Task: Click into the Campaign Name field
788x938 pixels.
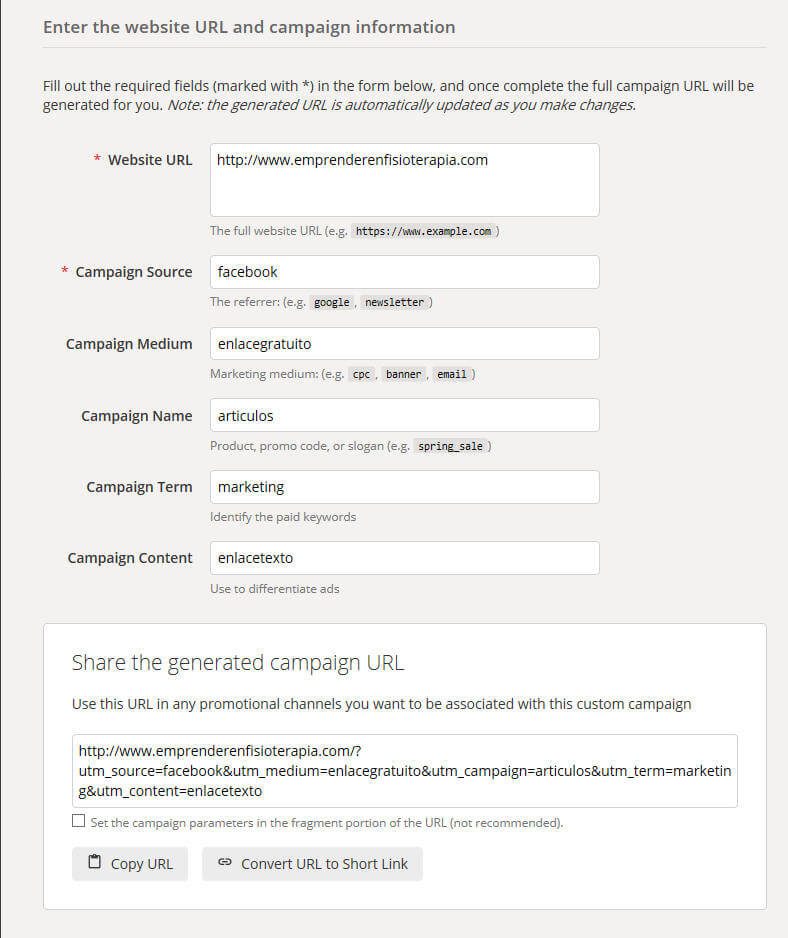Action: [x=404, y=415]
